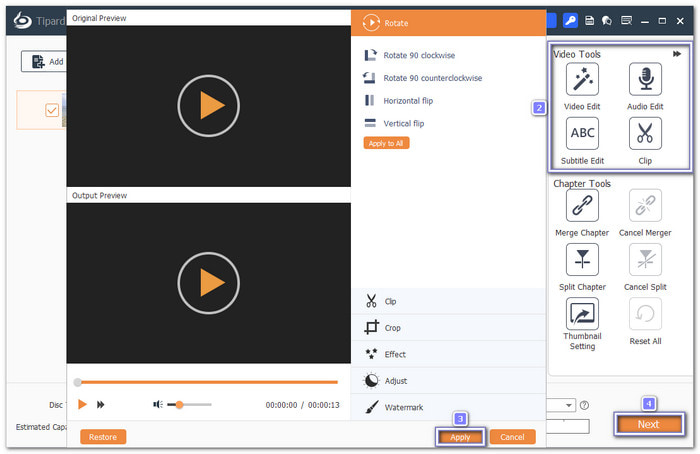
Task: Click the Cancel button
Action: [x=512, y=437]
